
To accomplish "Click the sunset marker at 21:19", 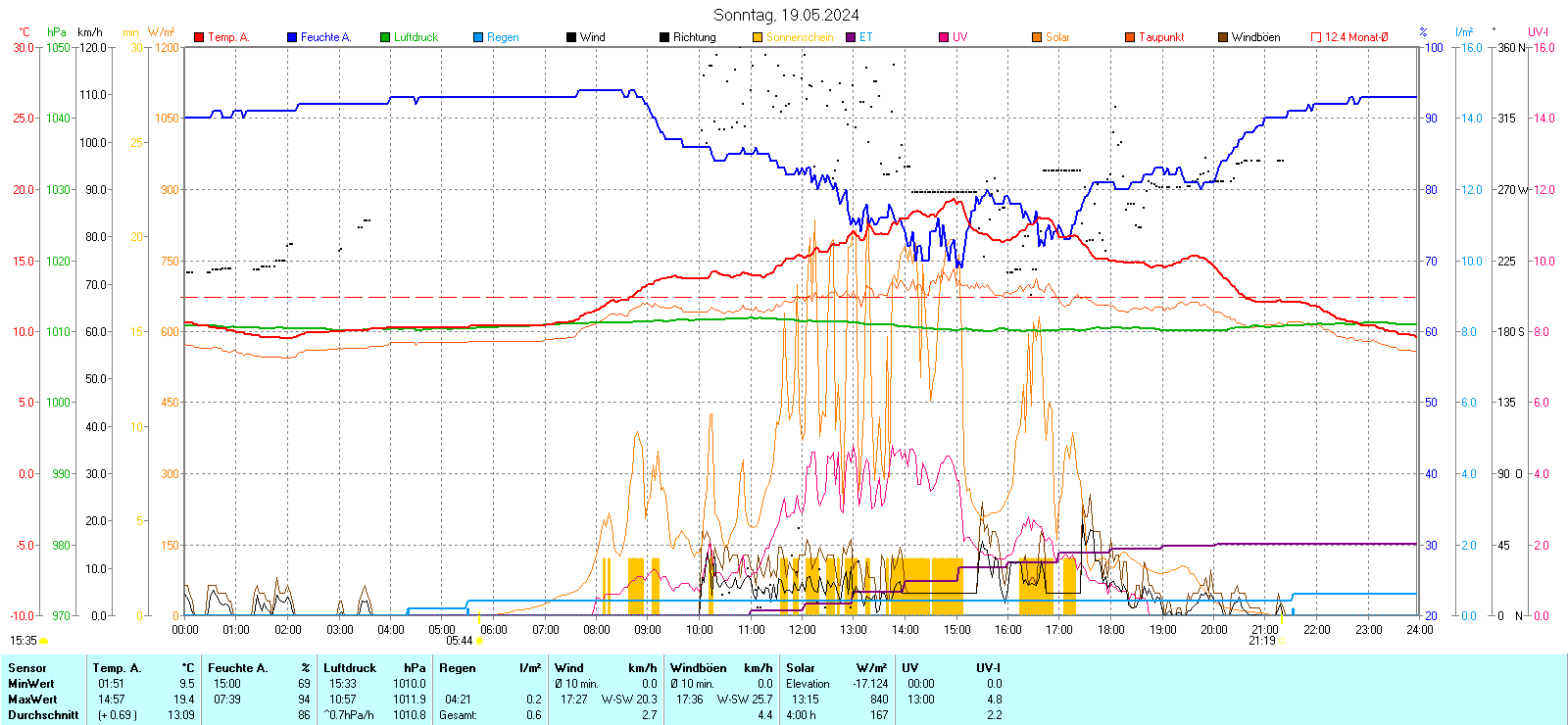I will pos(1281,641).
